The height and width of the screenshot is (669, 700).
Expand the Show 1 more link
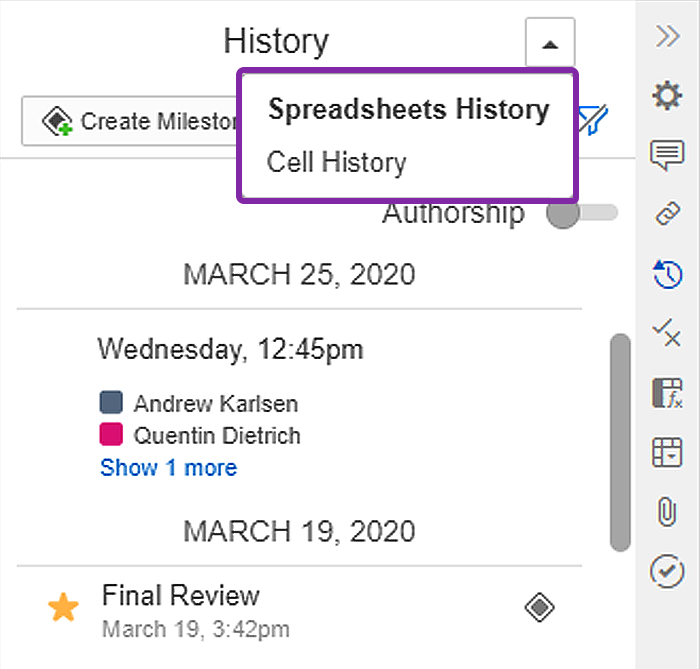[169, 468]
